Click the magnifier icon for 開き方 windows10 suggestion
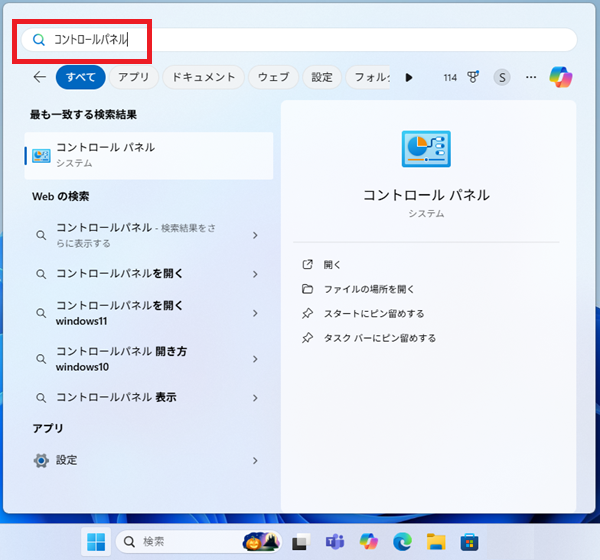 coord(41,359)
